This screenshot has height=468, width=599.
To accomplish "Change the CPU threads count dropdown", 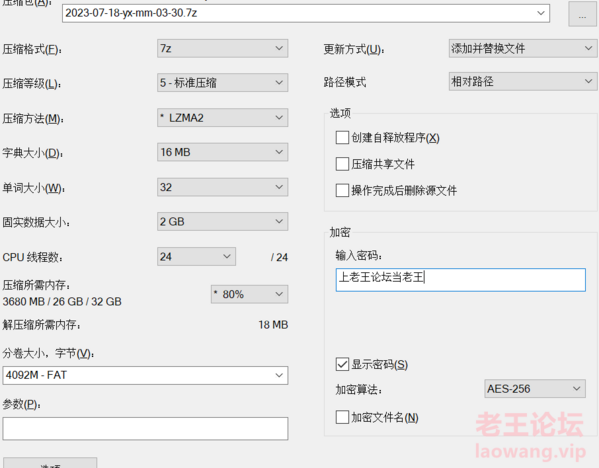I will (196, 256).
